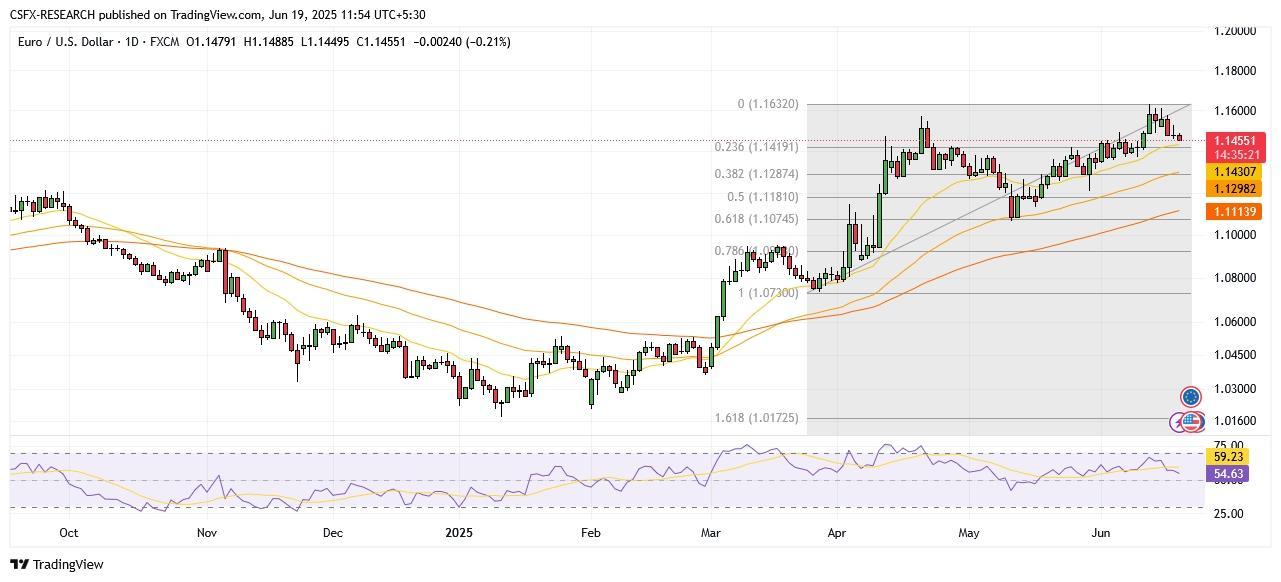Image resolution: width=1281 pixels, height=582 pixels.
Task: Click the EU flag circle icon on chart
Action: (x=1191, y=396)
